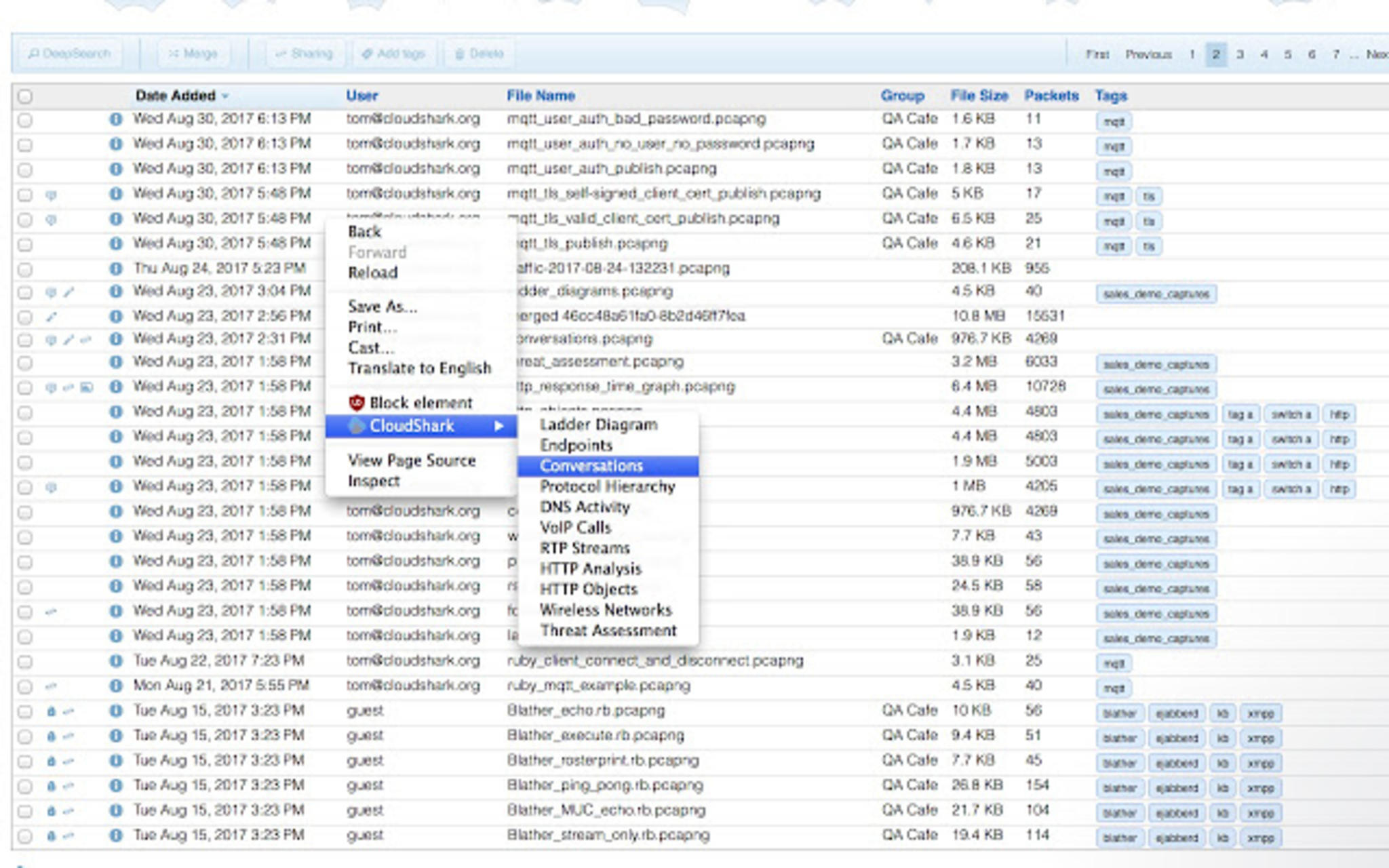Select checkbox for mqtt_tls_publish.pcapng
This screenshot has width=1389, height=868.
pos(25,244)
